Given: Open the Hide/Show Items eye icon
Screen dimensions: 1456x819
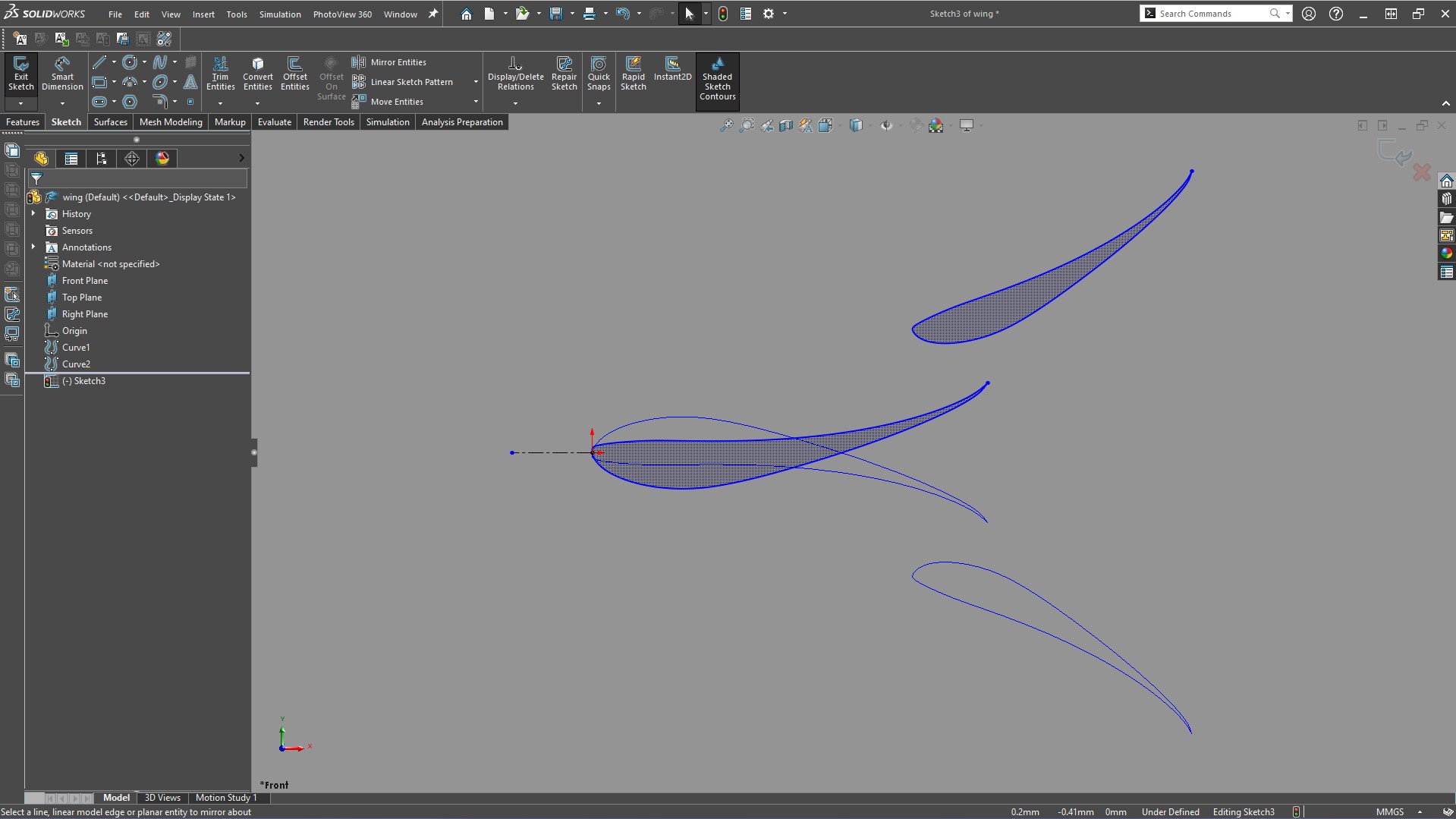Looking at the screenshot, I should click(886, 126).
